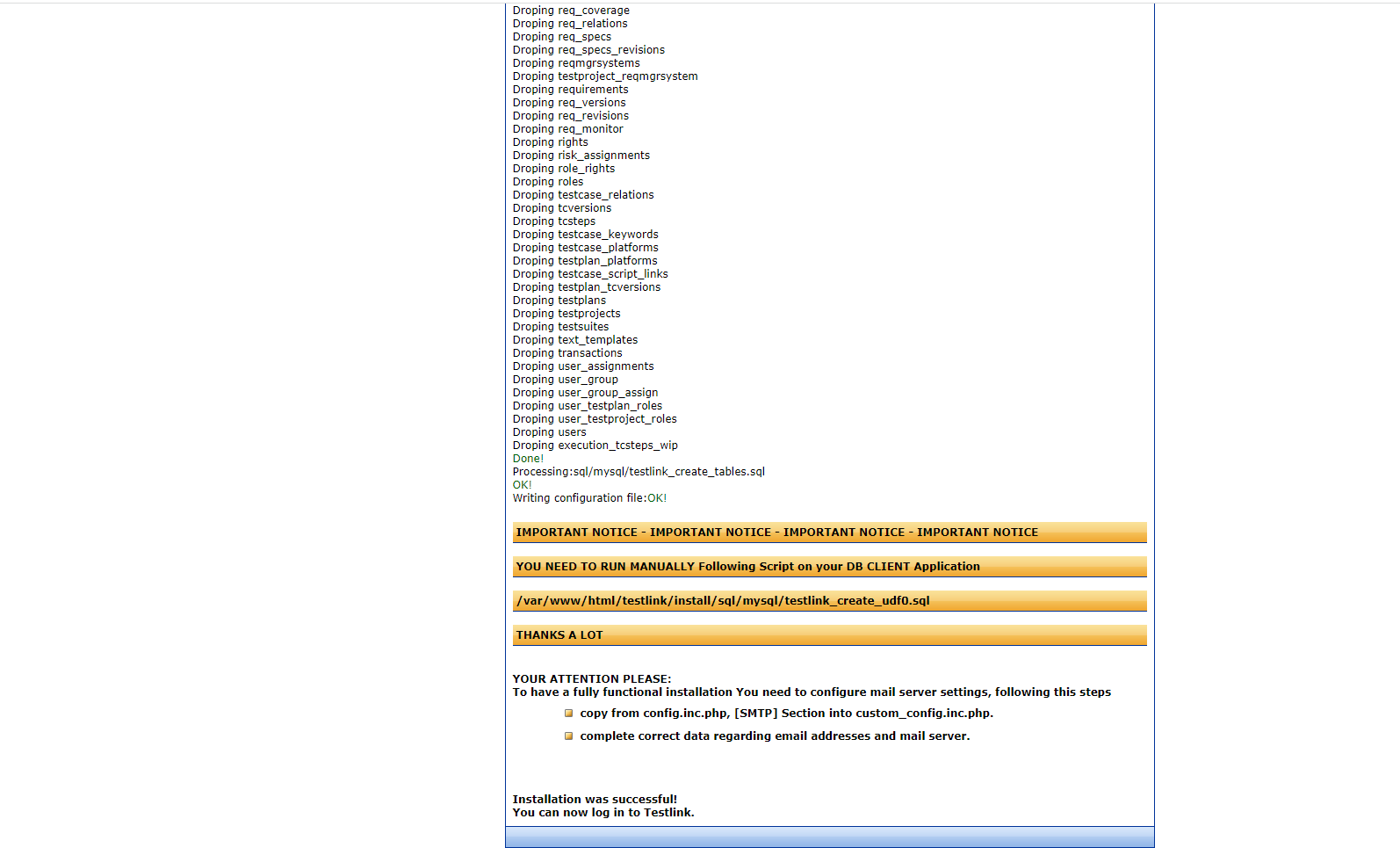Click the IMPORTANT NOTICE orange banner

click(x=829, y=533)
